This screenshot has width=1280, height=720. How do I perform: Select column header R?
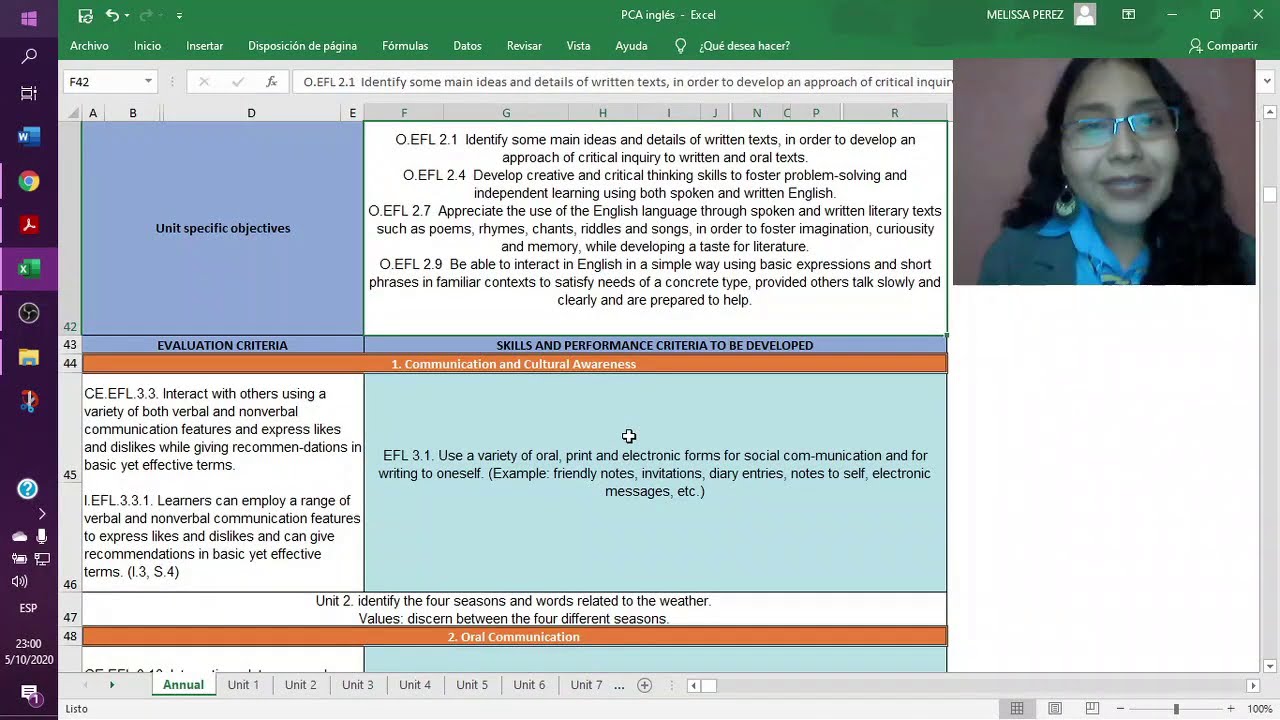(x=894, y=113)
